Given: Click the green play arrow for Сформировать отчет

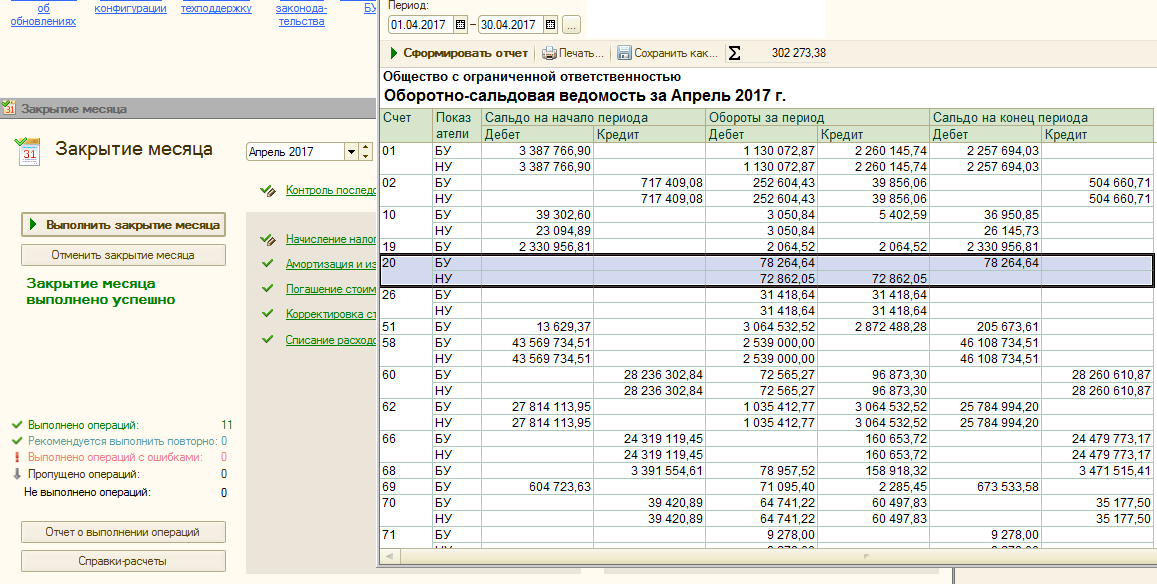Looking at the screenshot, I should [394, 53].
